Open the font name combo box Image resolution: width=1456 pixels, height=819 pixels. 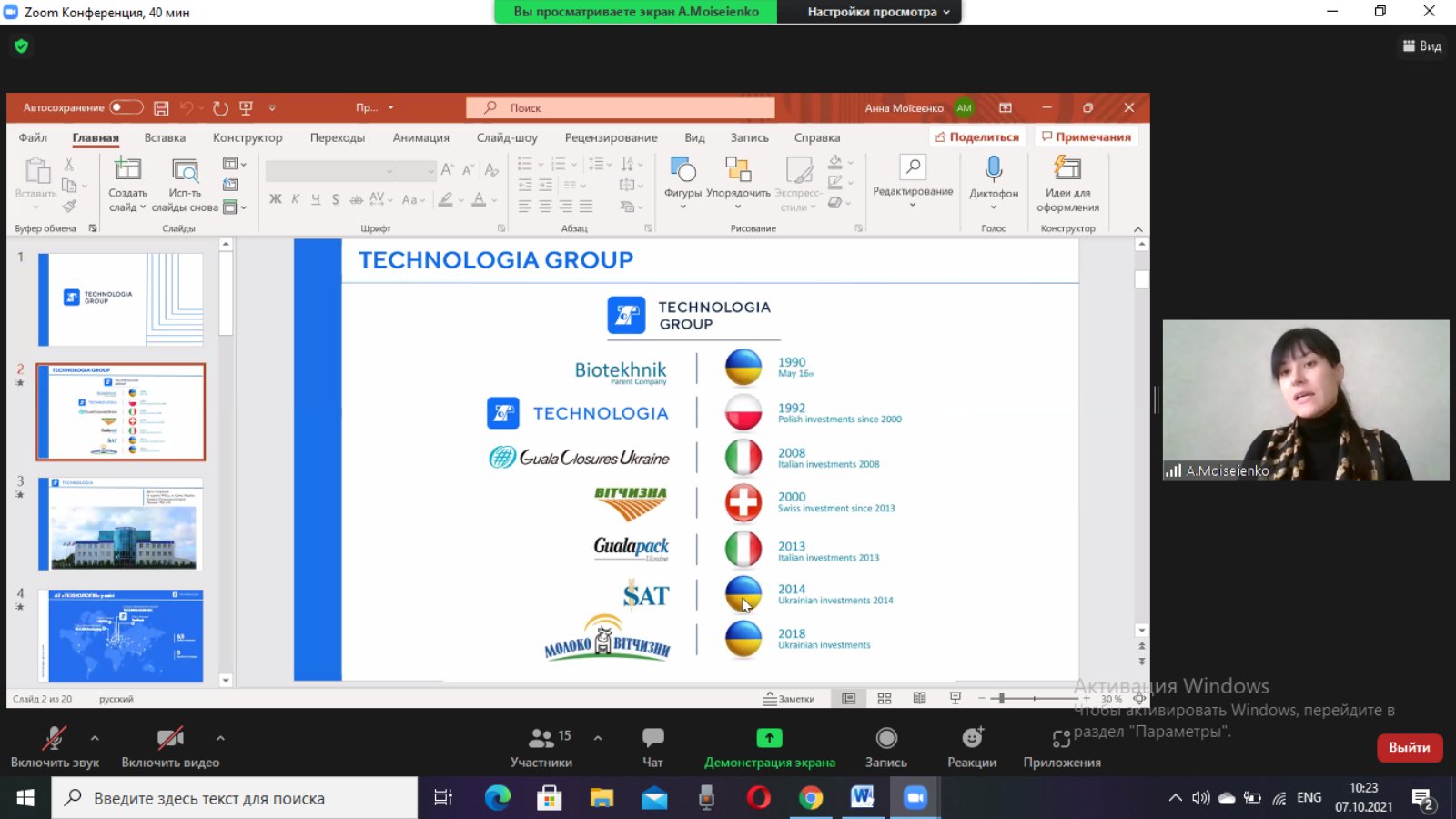click(x=330, y=170)
